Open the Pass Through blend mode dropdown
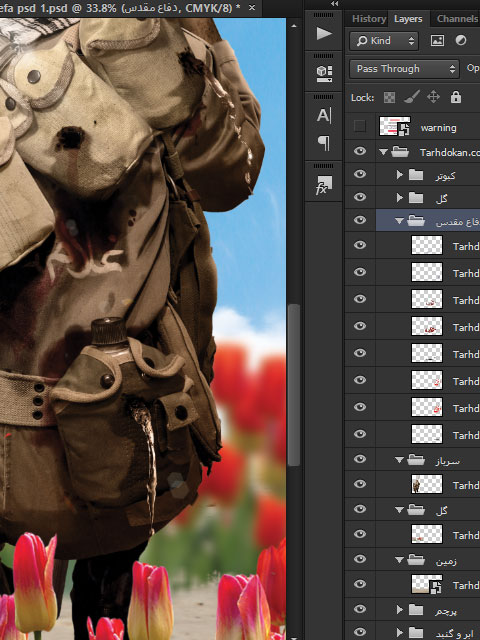The height and width of the screenshot is (640, 480). [x=404, y=69]
